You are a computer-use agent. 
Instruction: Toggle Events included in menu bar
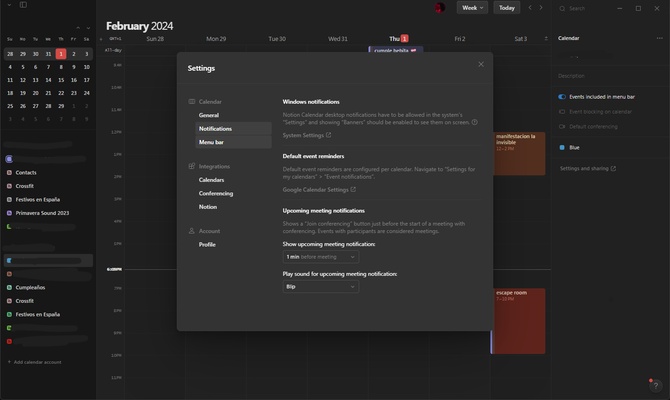point(562,97)
